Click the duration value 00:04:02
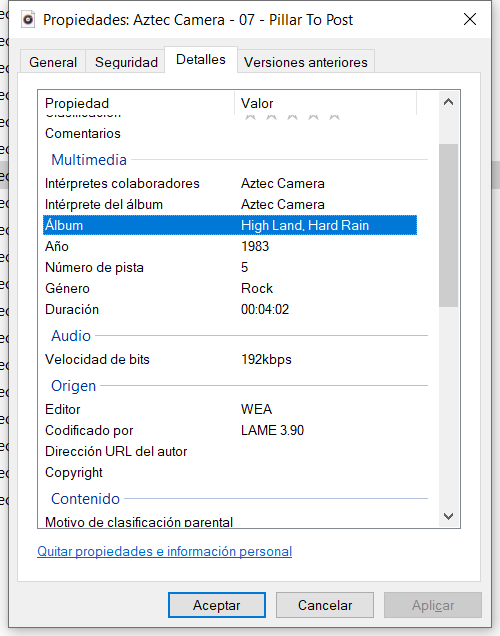The width and height of the screenshot is (500, 636). tap(265, 309)
